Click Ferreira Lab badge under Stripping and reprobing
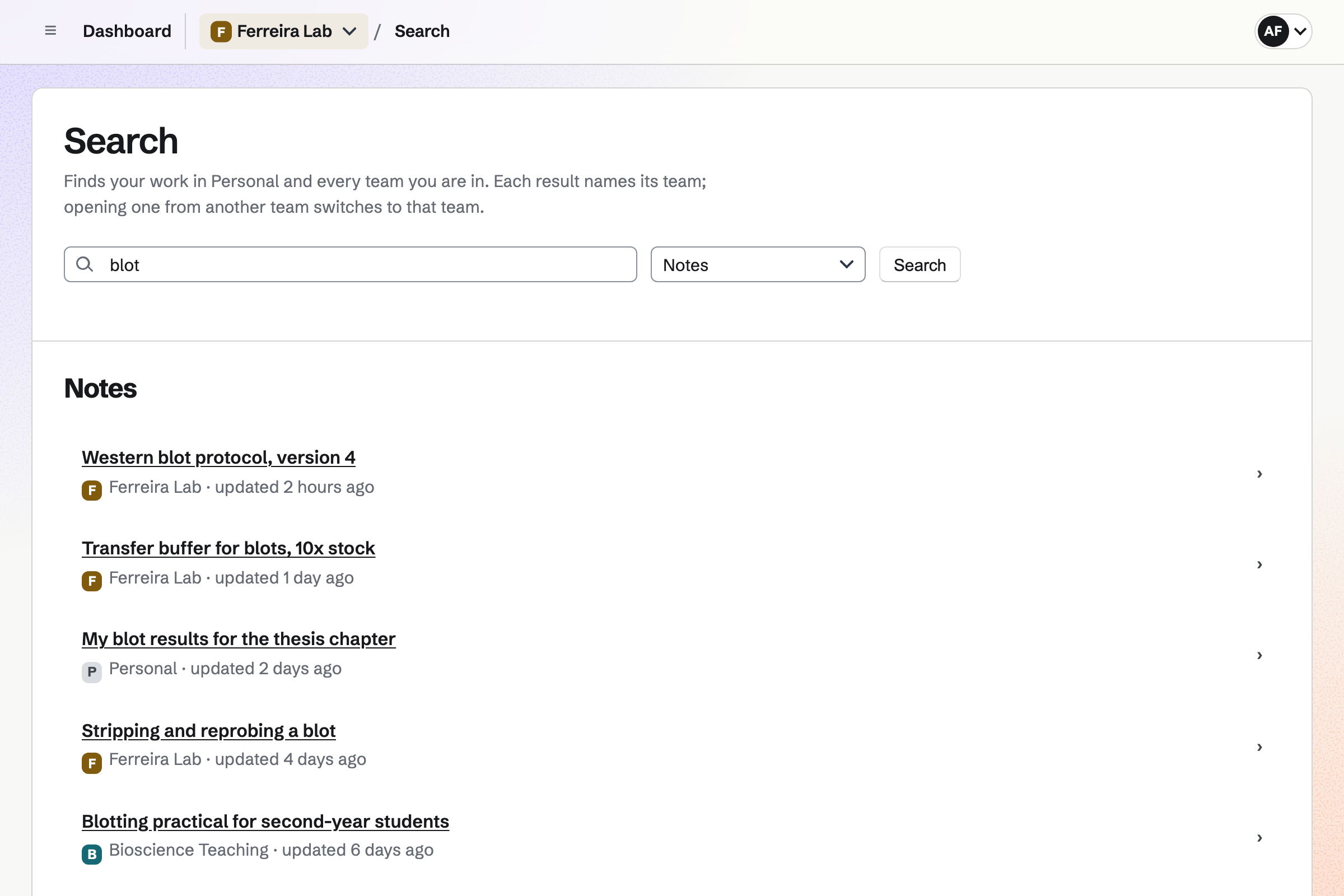The width and height of the screenshot is (1344, 896). coord(91,763)
